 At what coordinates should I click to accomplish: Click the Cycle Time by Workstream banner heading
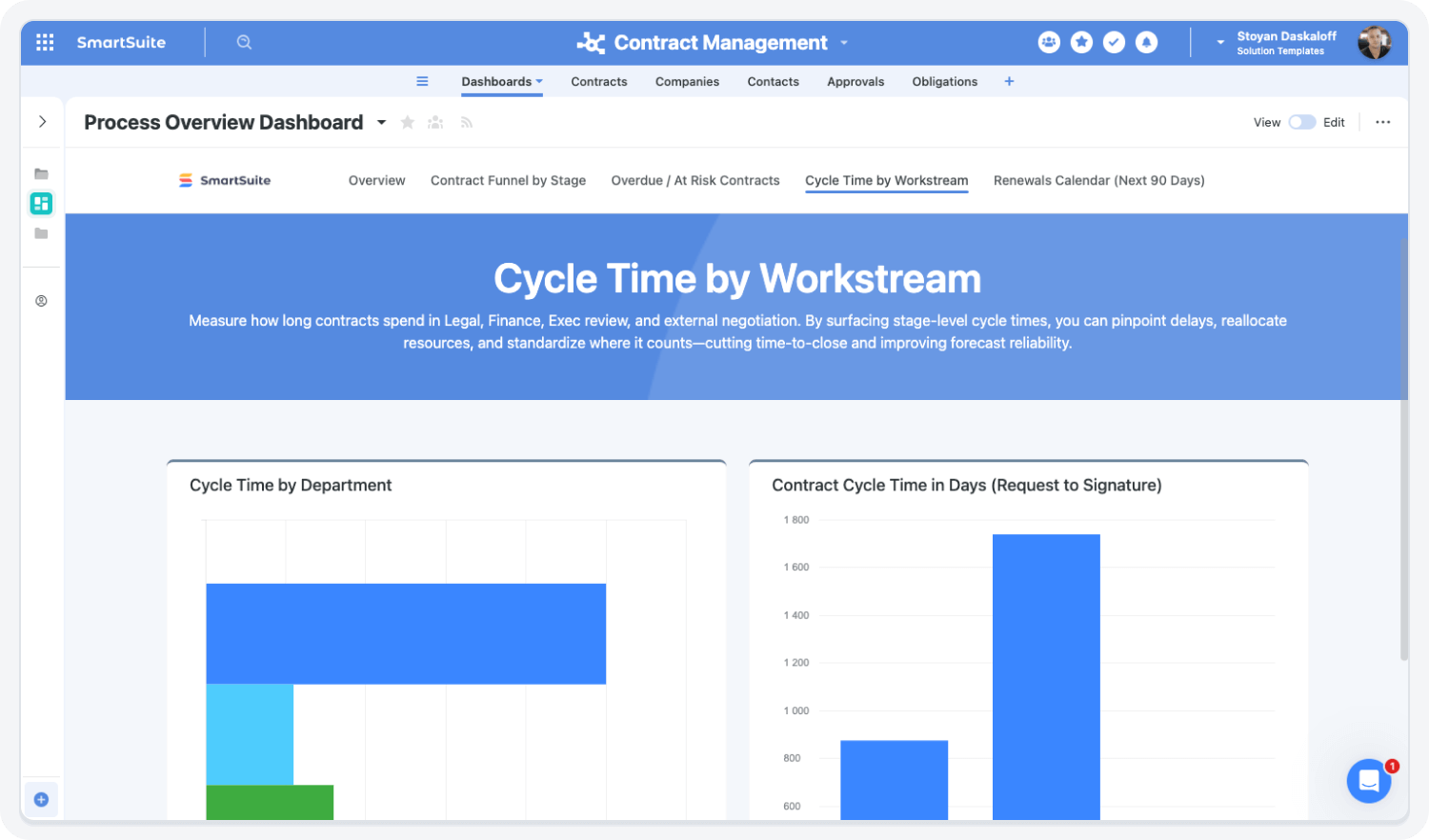click(737, 279)
